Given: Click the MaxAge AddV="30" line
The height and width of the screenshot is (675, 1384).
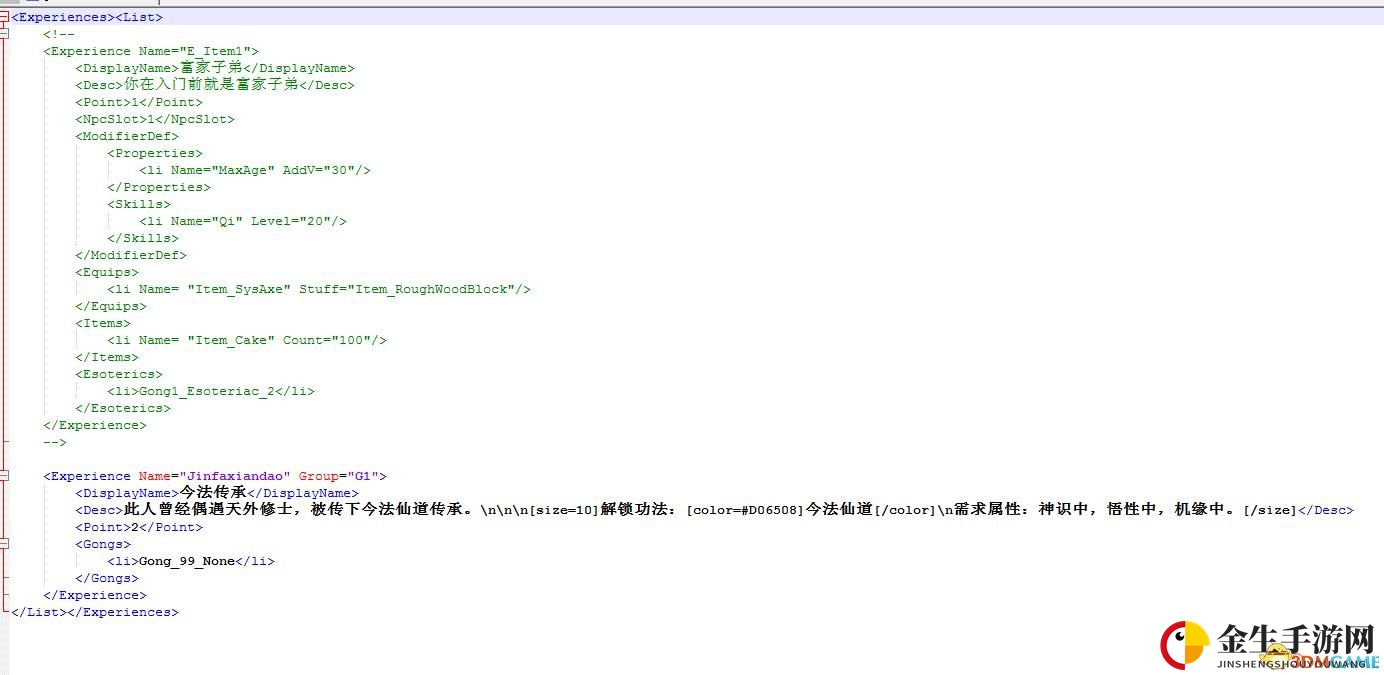Looking at the screenshot, I should click(255, 170).
